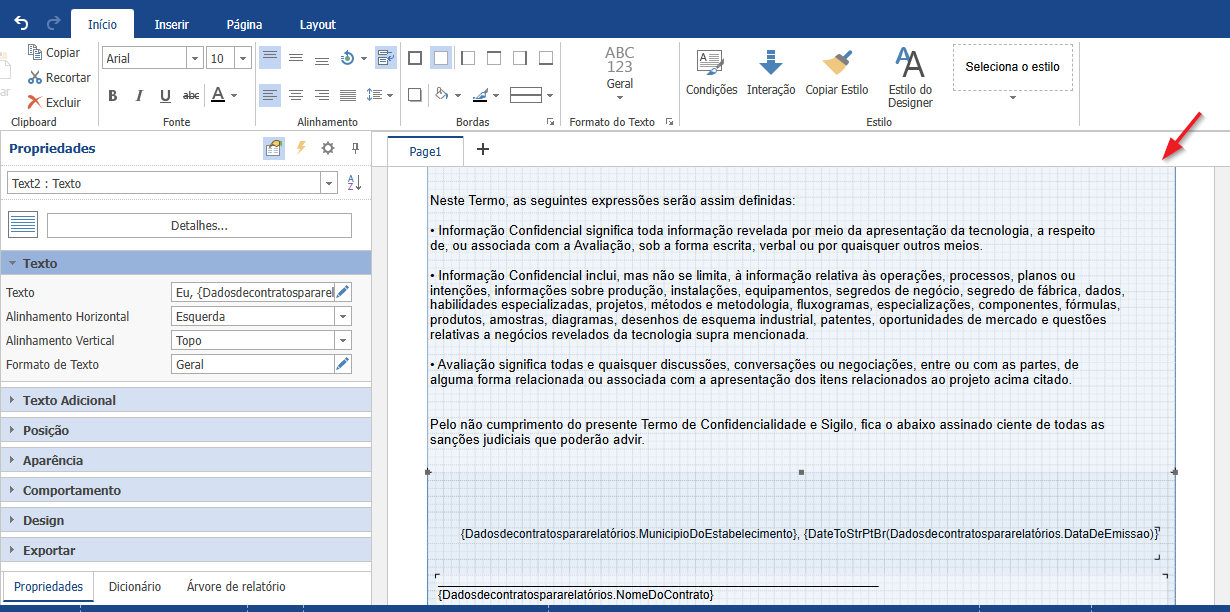Image resolution: width=1230 pixels, height=612 pixels.
Task: Expand the Texto Adicional section
Action: tap(186, 400)
